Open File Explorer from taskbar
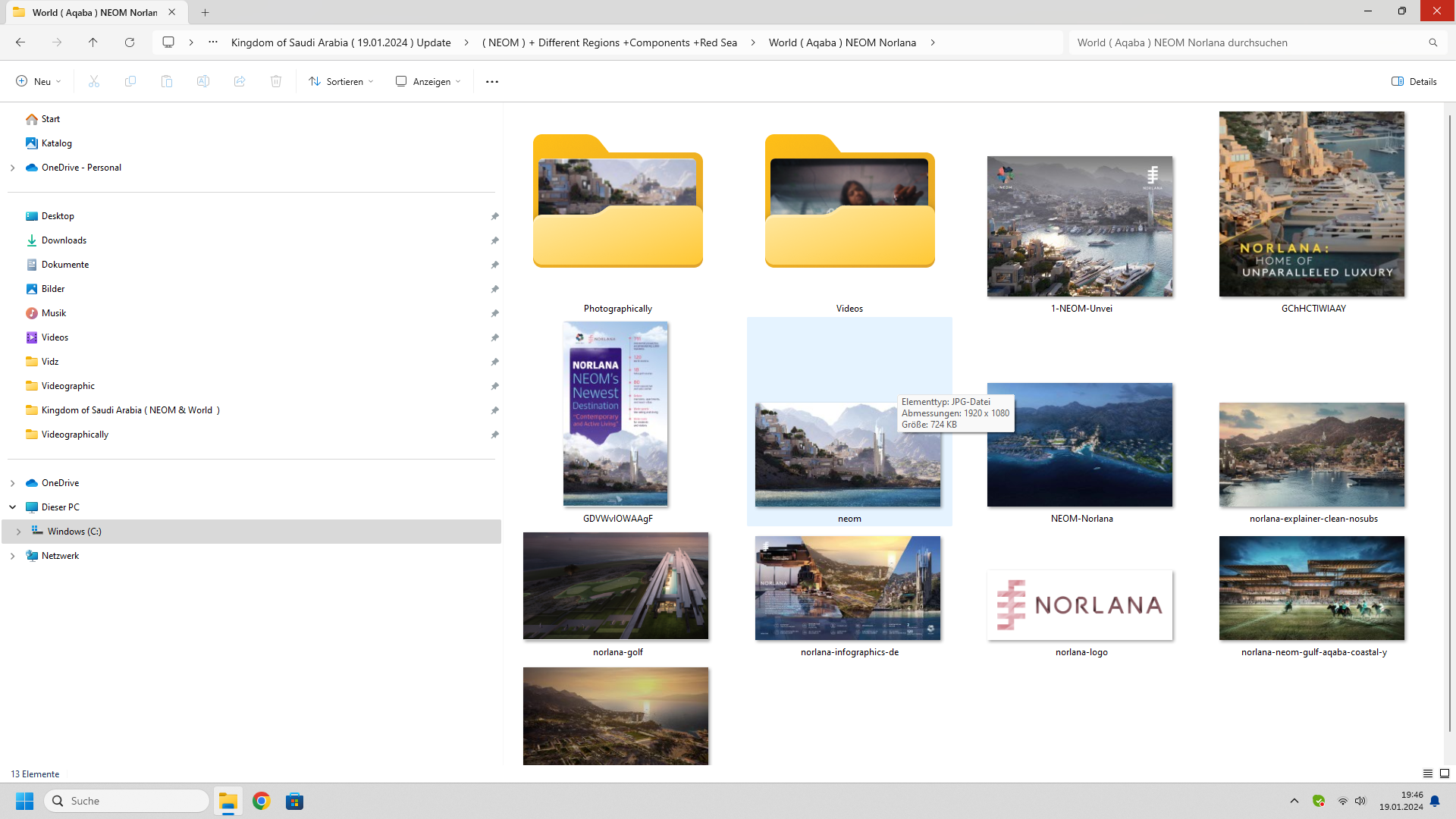The height and width of the screenshot is (819, 1456). pos(228,801)
